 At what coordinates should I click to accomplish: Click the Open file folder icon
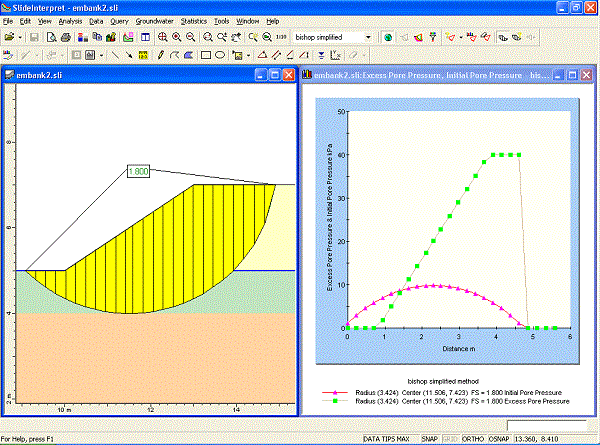(x=8, y=37)
